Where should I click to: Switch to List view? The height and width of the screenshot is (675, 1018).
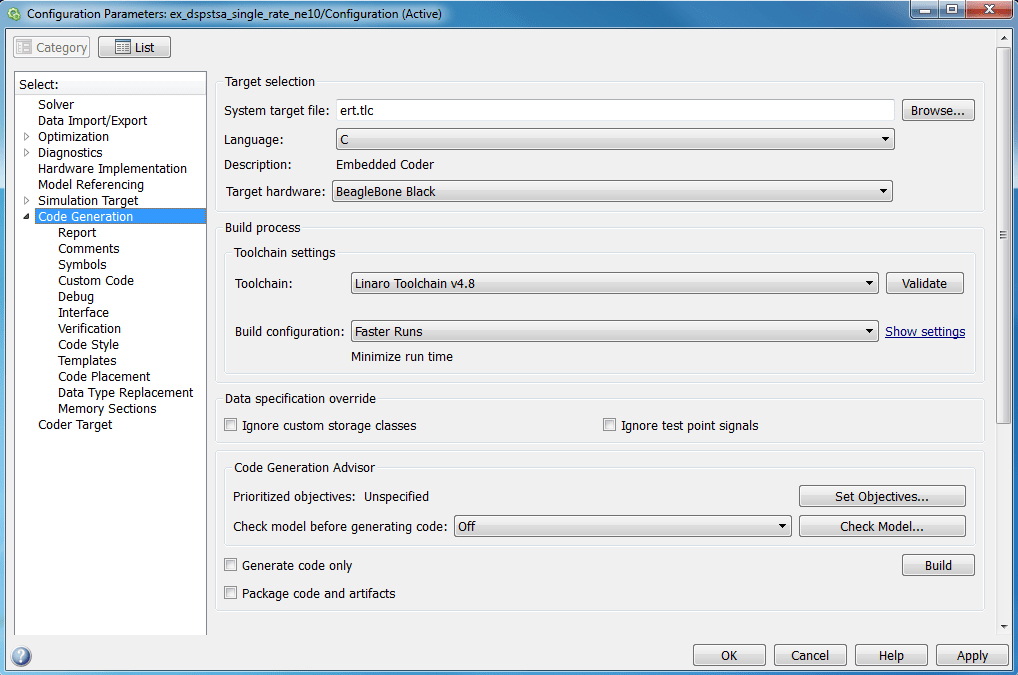point(134,47)
